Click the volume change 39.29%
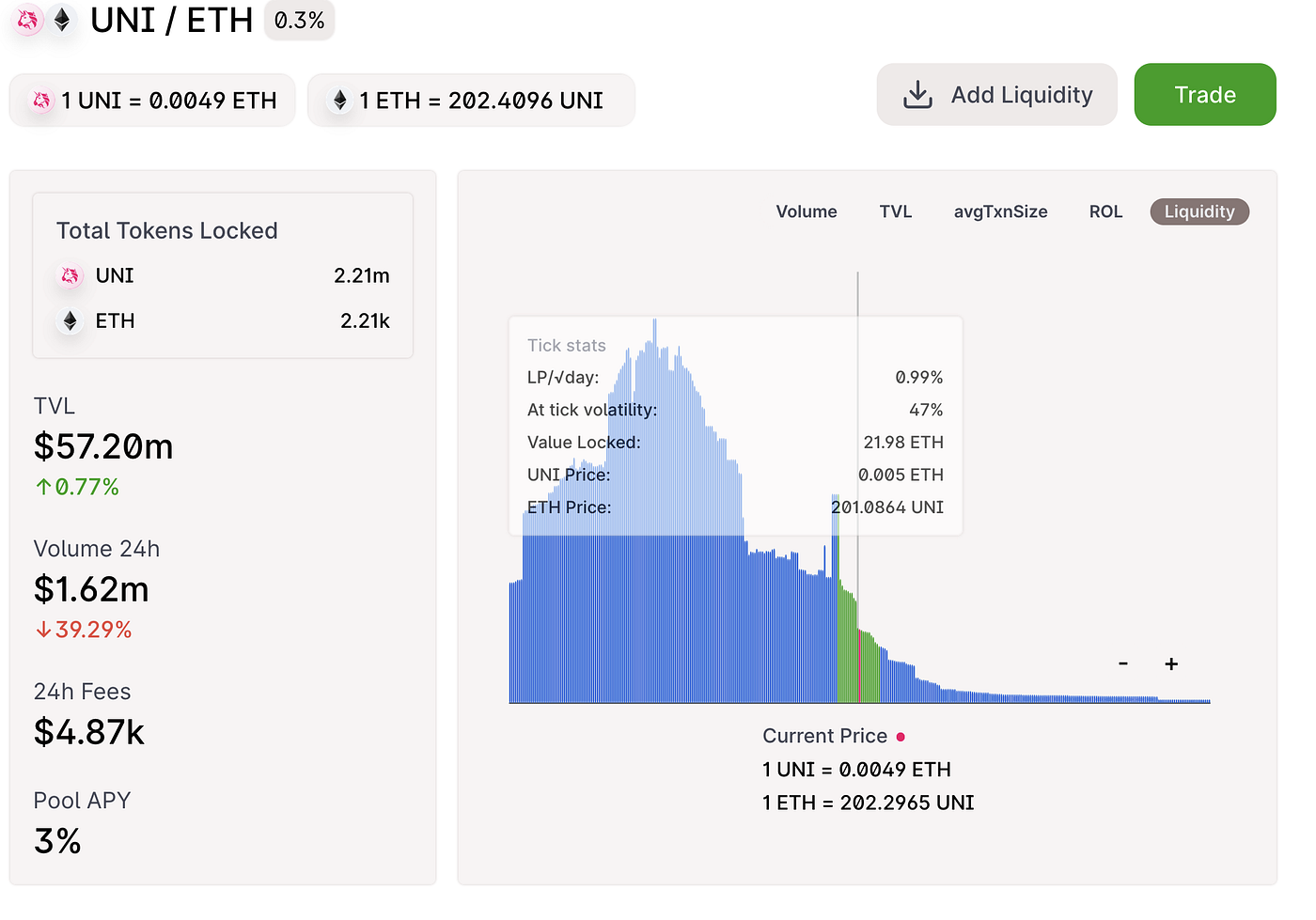 84,630
